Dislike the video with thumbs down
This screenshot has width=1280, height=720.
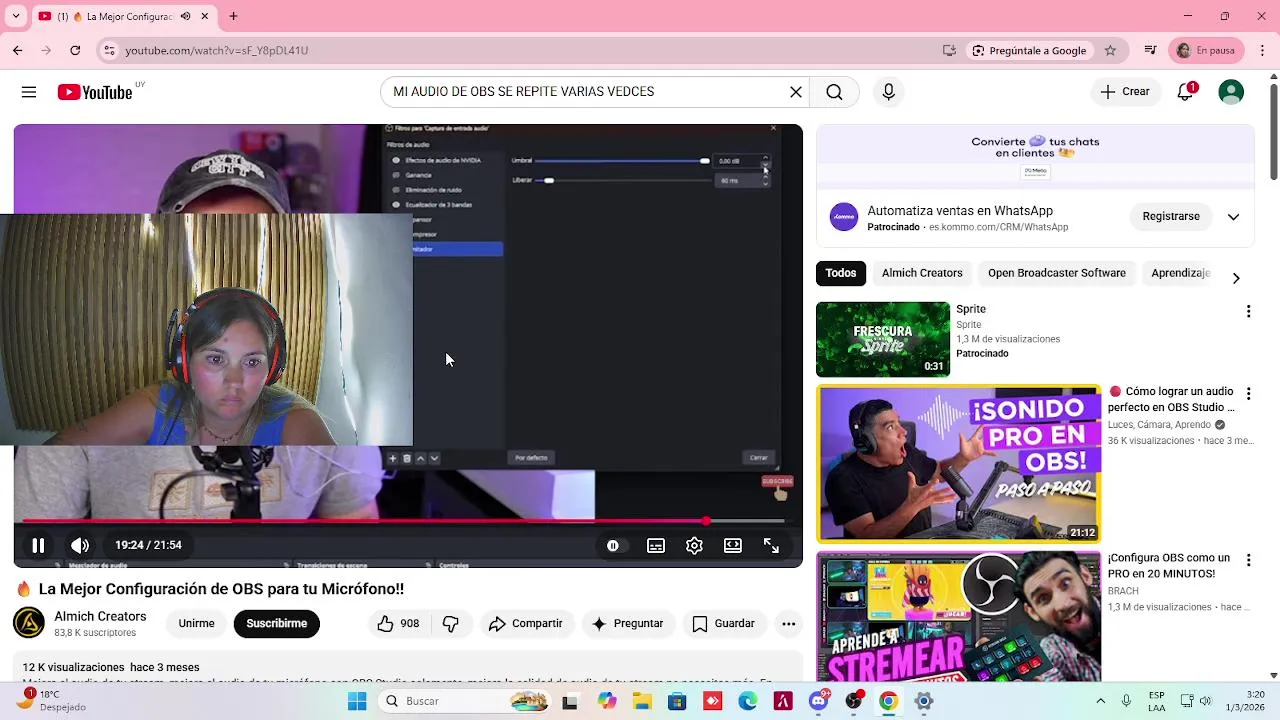click(x=451, y=623)
